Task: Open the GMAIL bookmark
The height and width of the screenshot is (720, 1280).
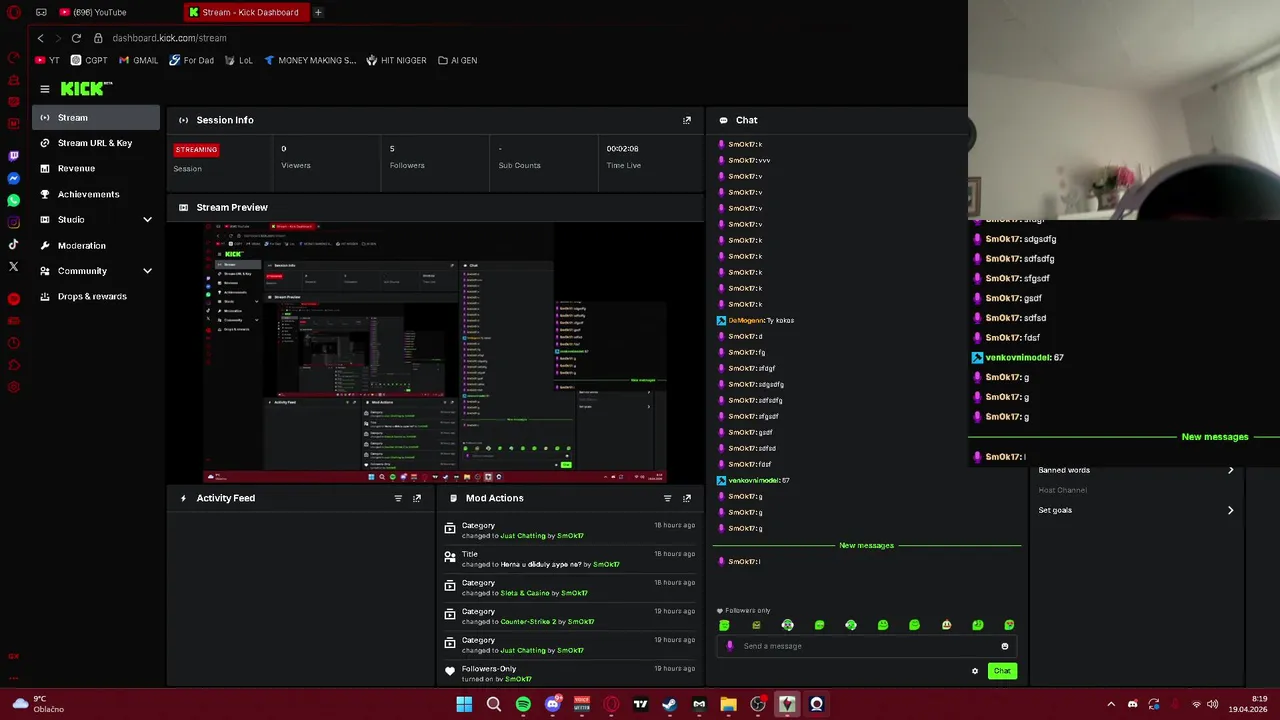Action: (x=138, y=60)
